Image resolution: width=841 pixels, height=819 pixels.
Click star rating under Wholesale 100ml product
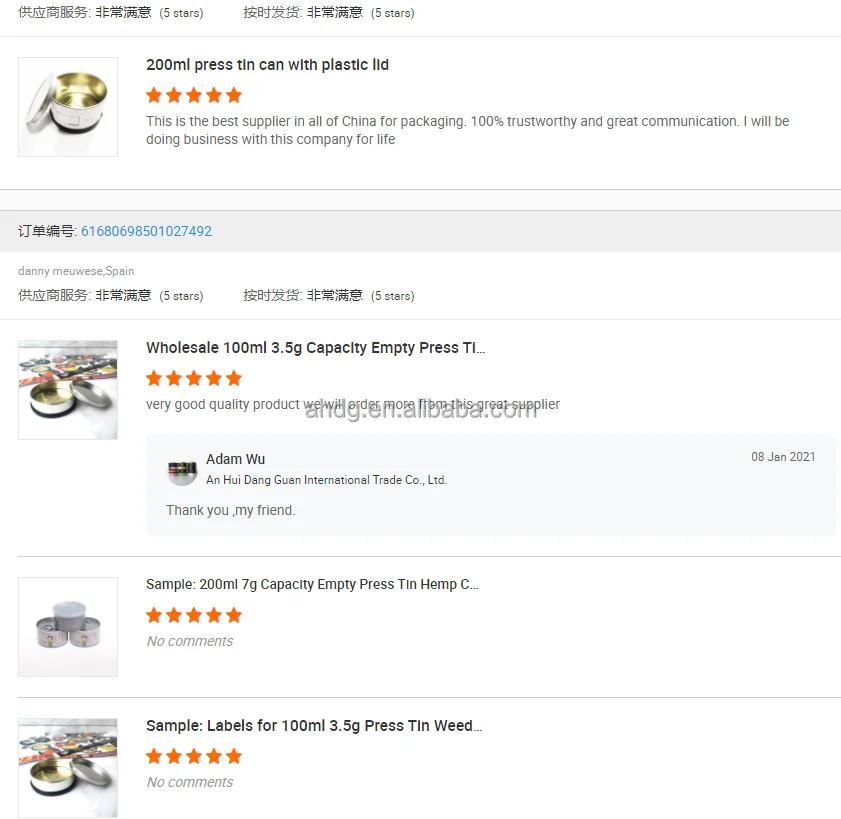click(194, 379)
